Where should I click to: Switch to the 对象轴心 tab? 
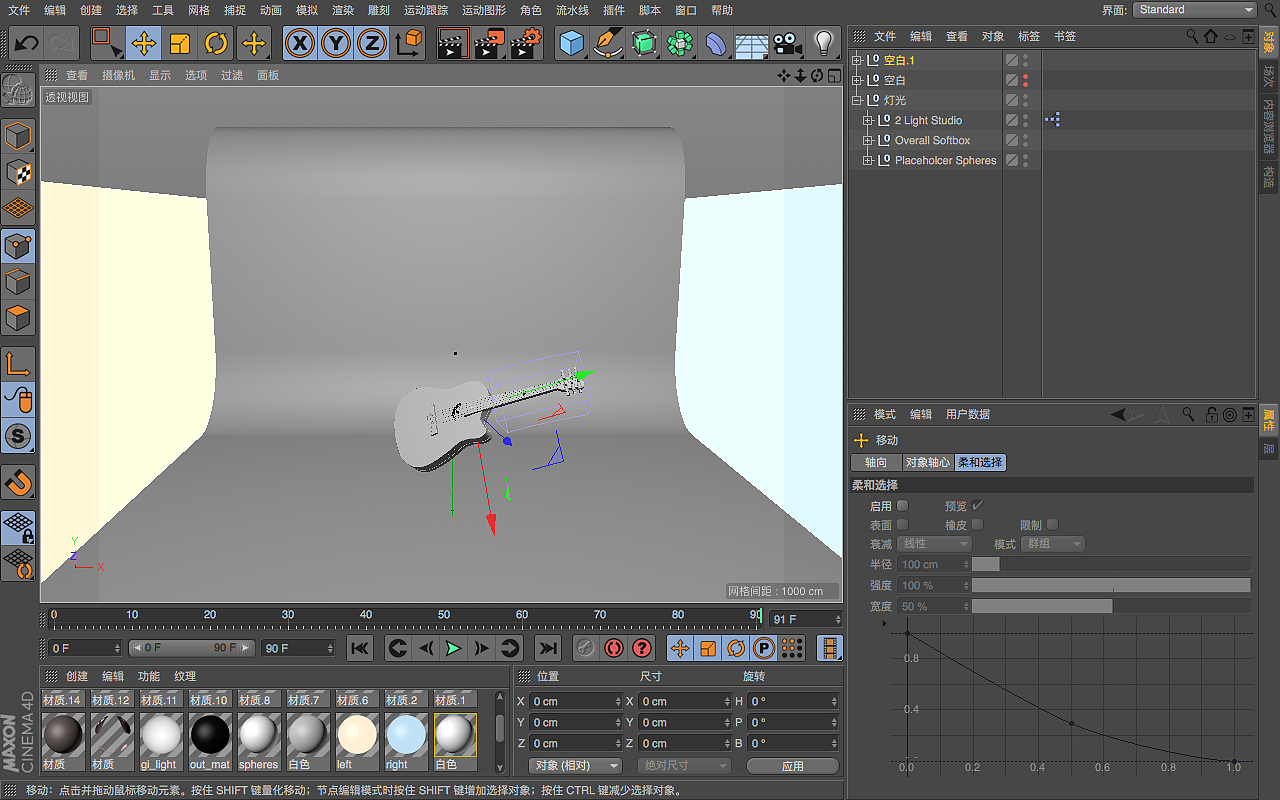[928, 463]
